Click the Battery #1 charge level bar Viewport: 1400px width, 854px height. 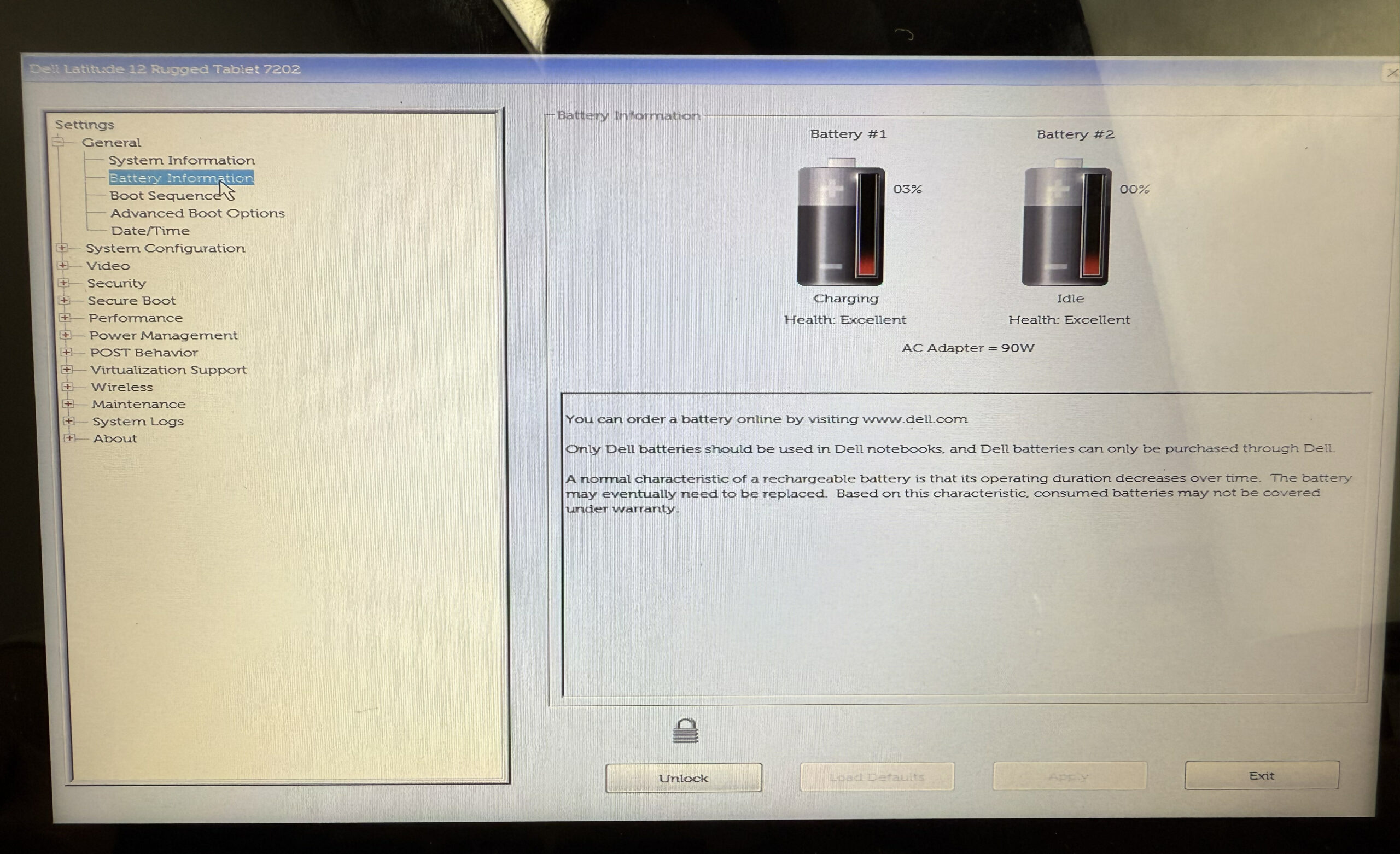coord(867,225)
